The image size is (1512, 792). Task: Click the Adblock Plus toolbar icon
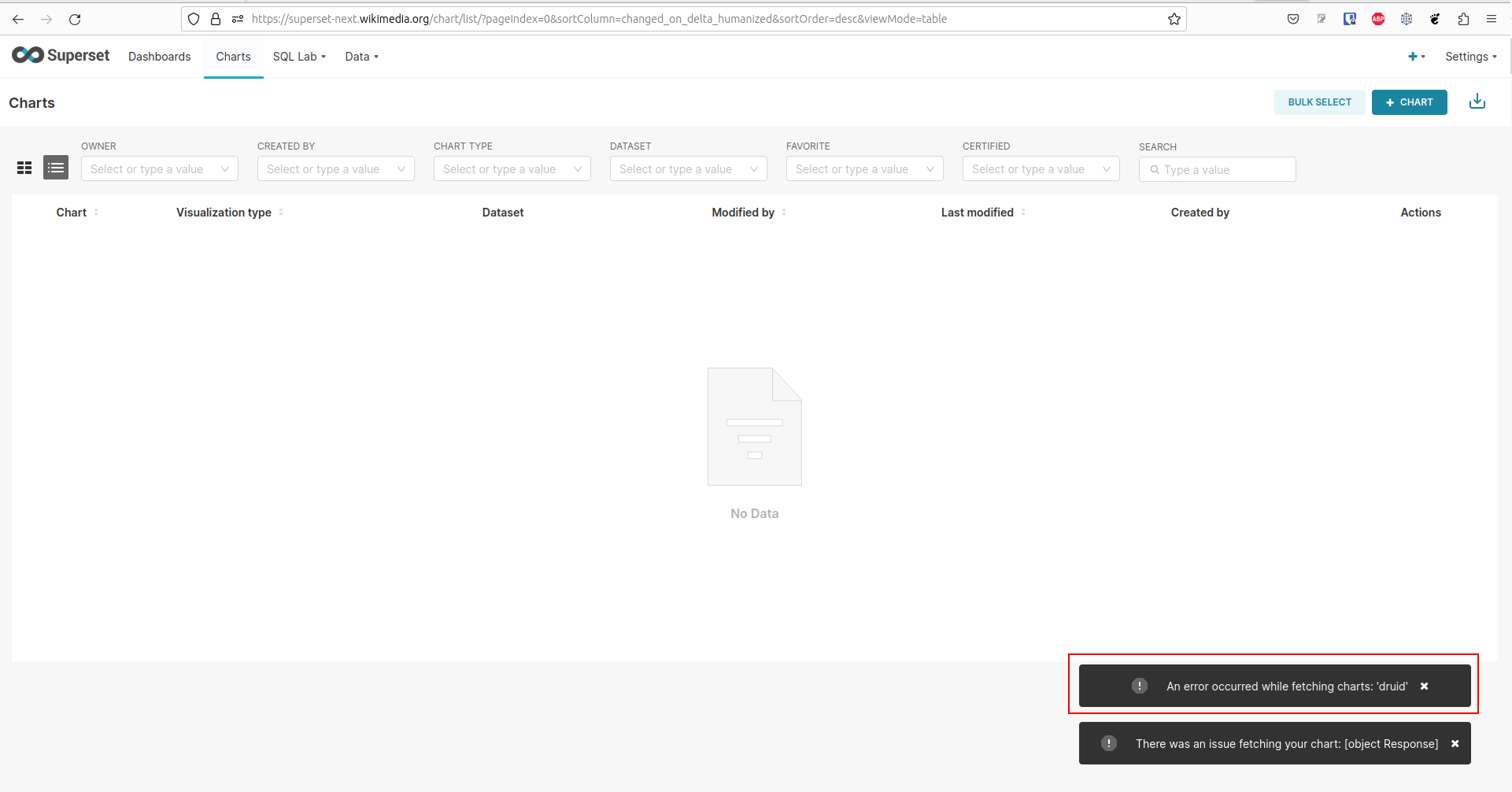1378,19
